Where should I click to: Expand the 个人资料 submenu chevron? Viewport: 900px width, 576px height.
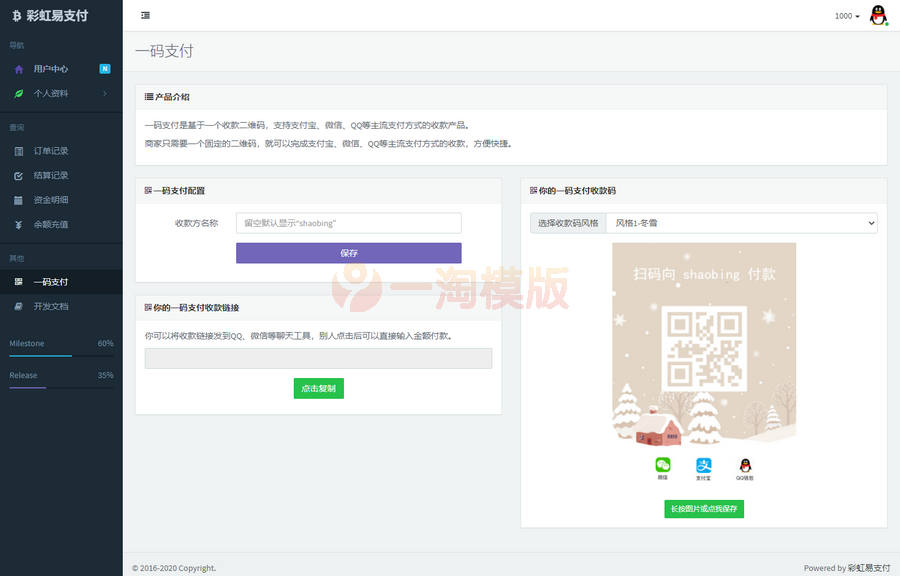pyautogui.click(x=105, y=93)
